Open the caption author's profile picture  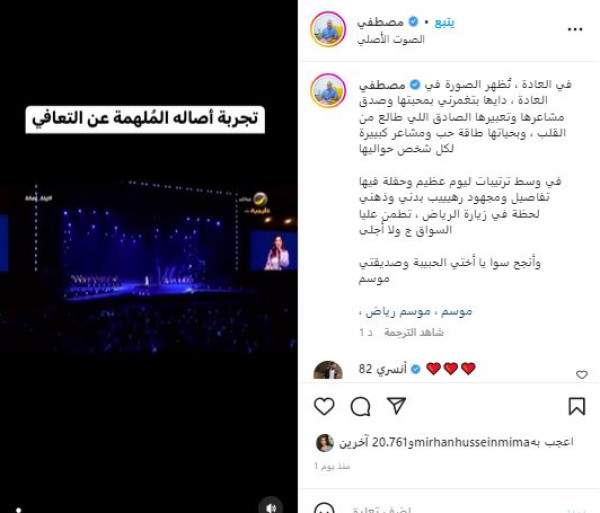pos(328,91)
